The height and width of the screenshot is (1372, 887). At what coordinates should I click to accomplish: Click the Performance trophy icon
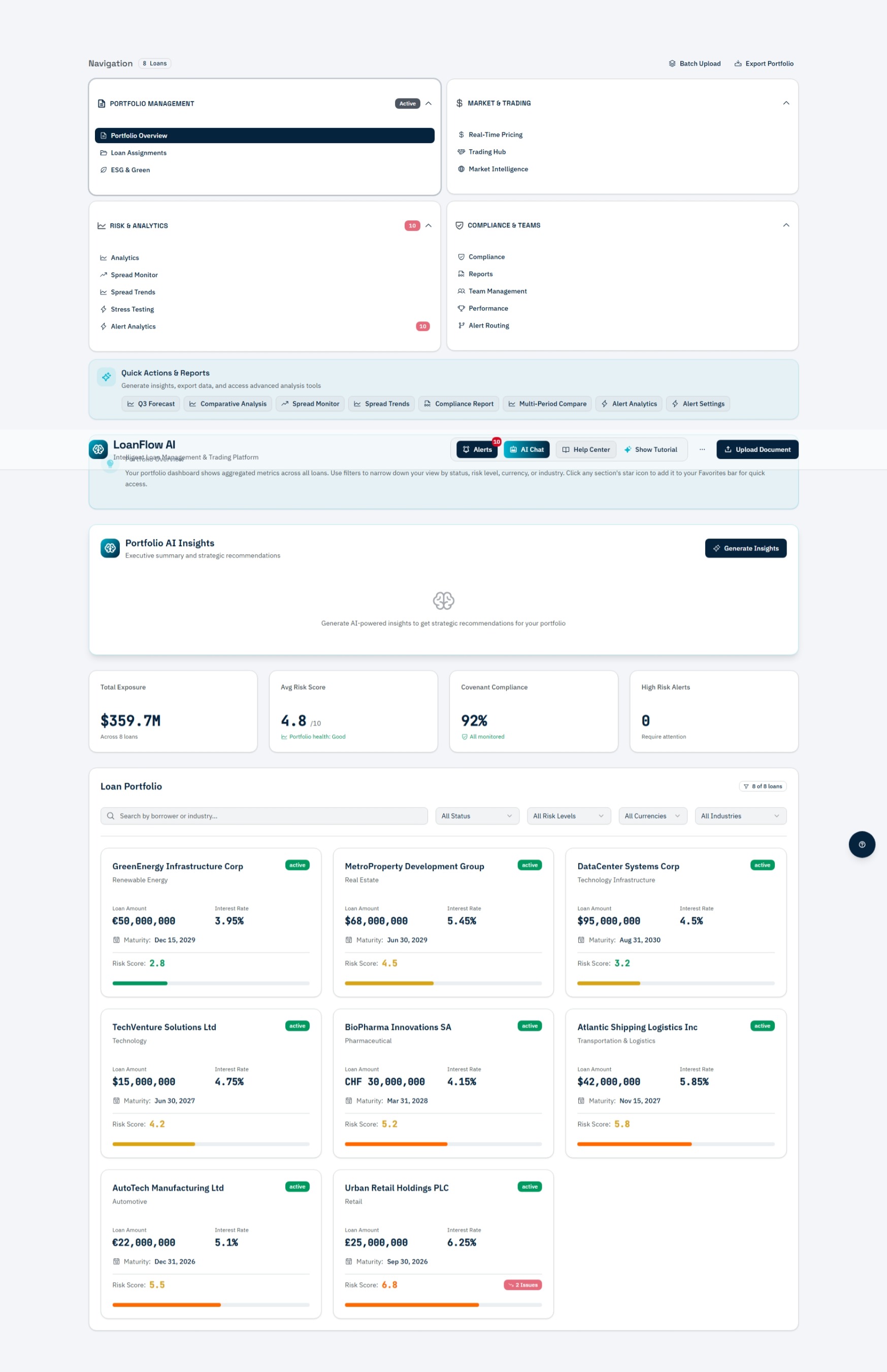pyautogui.click(x=462, y=309)
